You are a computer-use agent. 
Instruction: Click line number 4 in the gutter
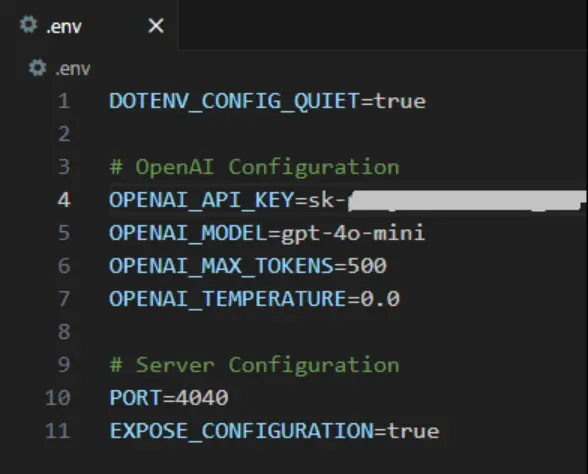tap(64, 200)
